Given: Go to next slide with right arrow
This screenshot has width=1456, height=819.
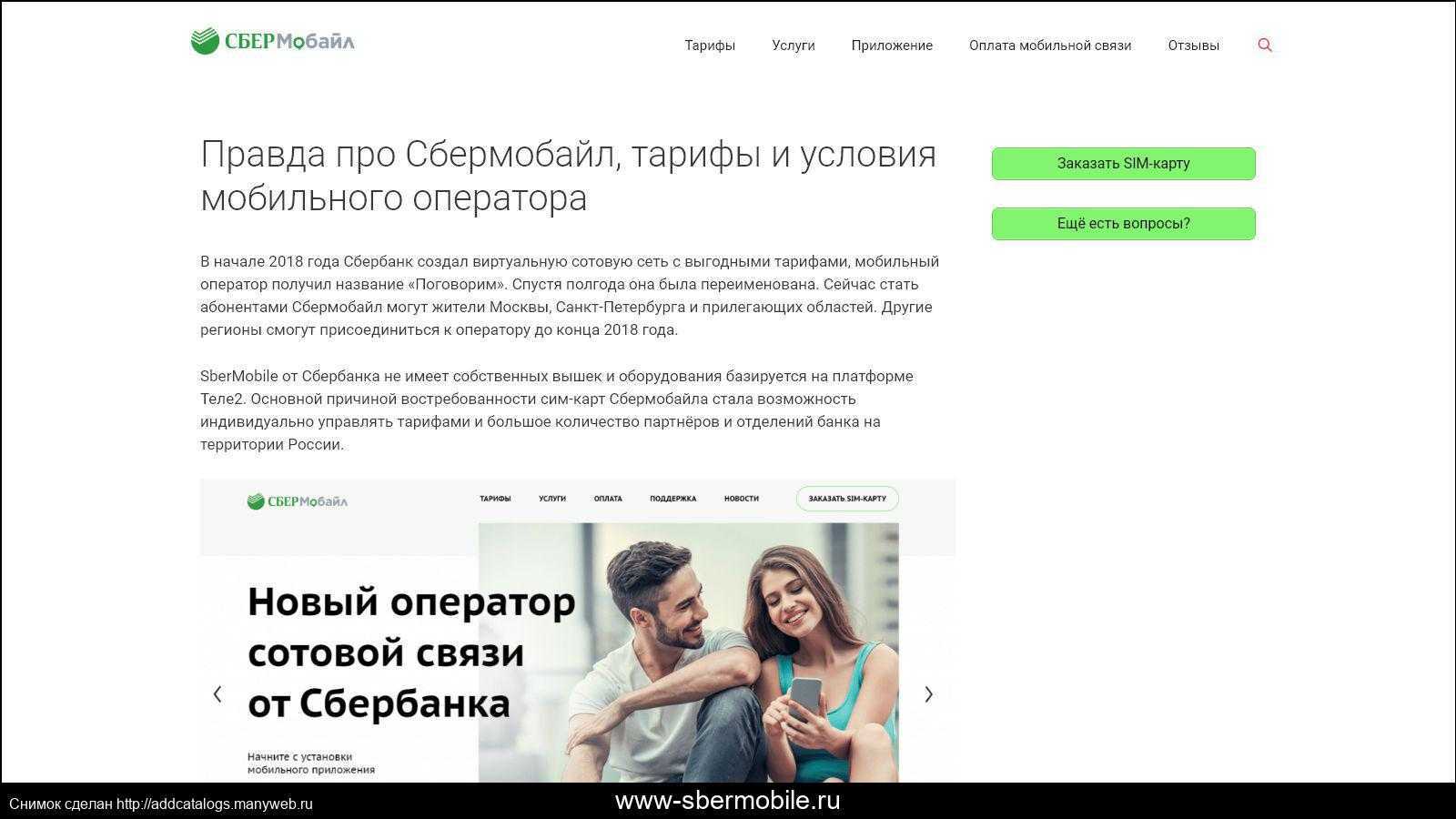Looking at the screenshot, I should (x=928, y=694).
